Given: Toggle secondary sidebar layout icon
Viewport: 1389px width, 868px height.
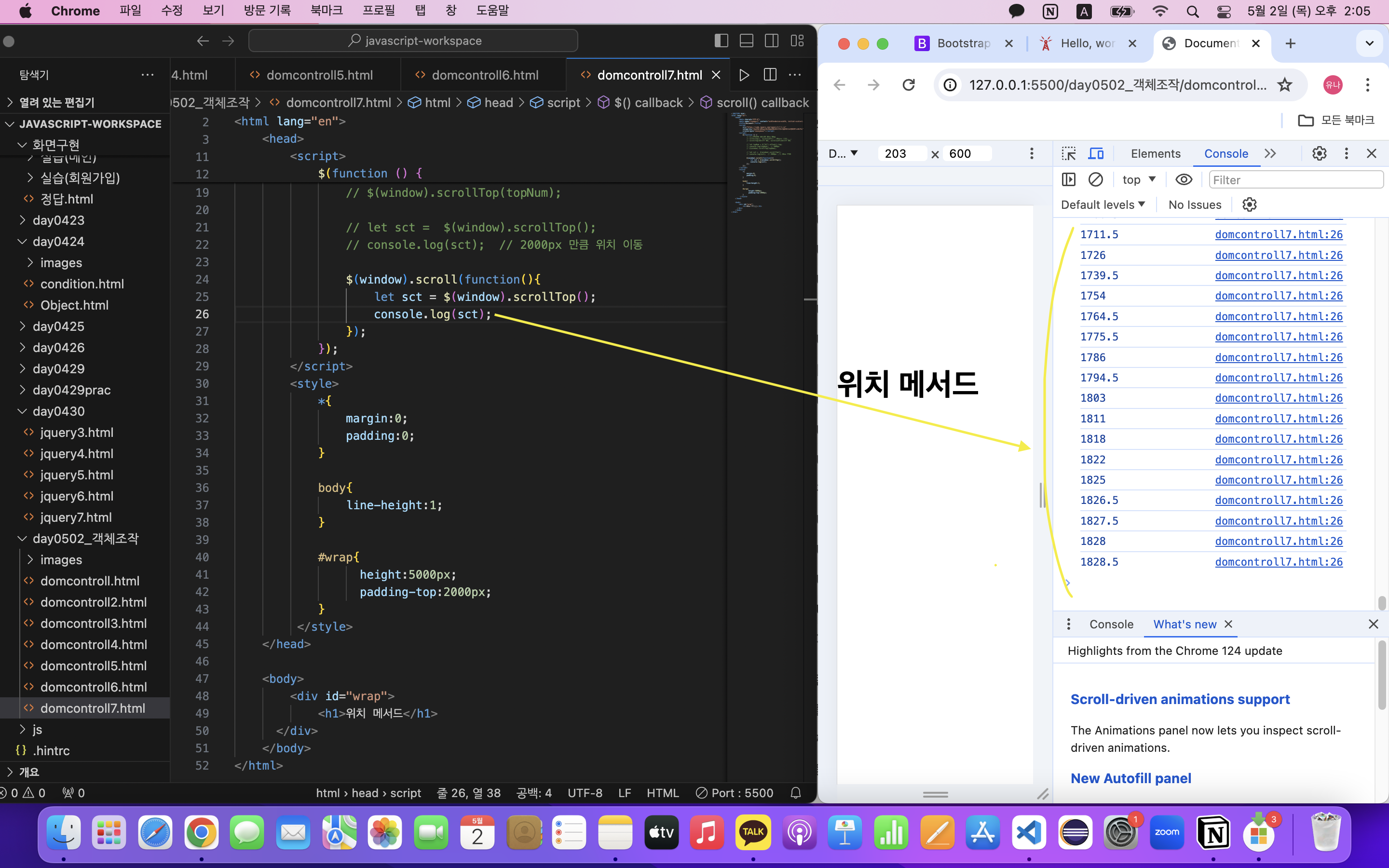Looking at the screenshot, I should [x=771, y=41].
